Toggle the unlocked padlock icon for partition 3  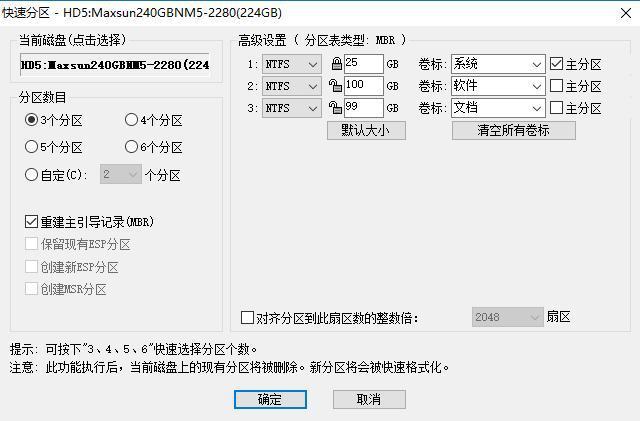point(336,108)
